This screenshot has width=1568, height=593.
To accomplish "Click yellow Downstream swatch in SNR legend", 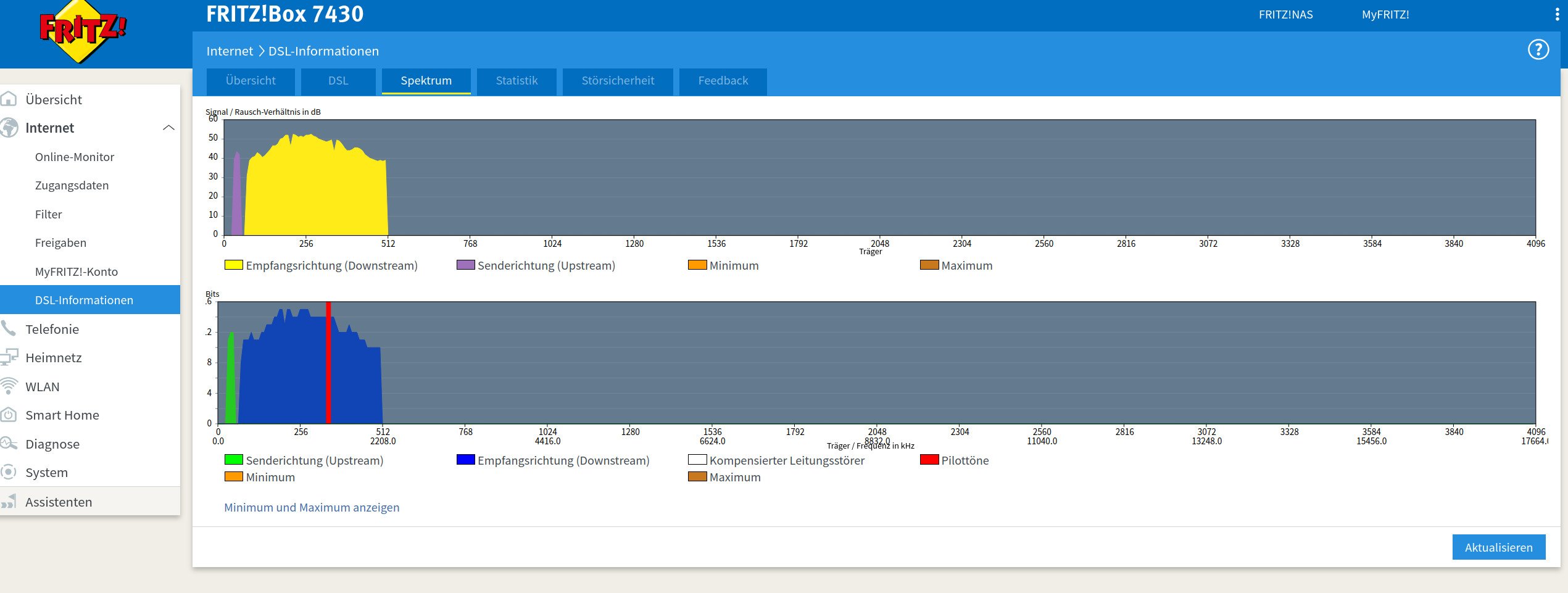I will [x=233, y=265].
